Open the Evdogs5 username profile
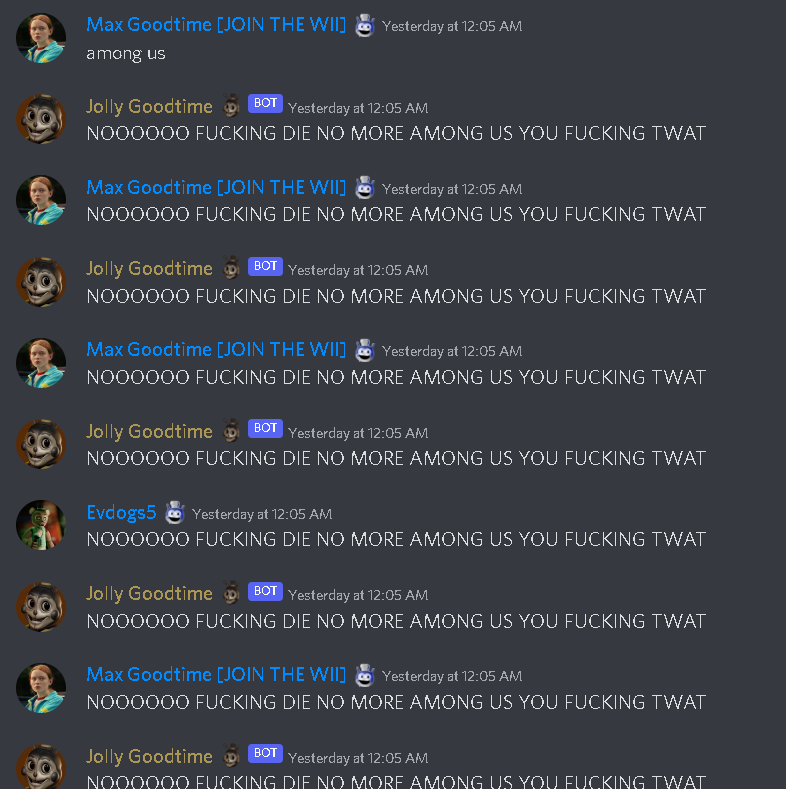The image size is (786, 789). click(121, 513)
